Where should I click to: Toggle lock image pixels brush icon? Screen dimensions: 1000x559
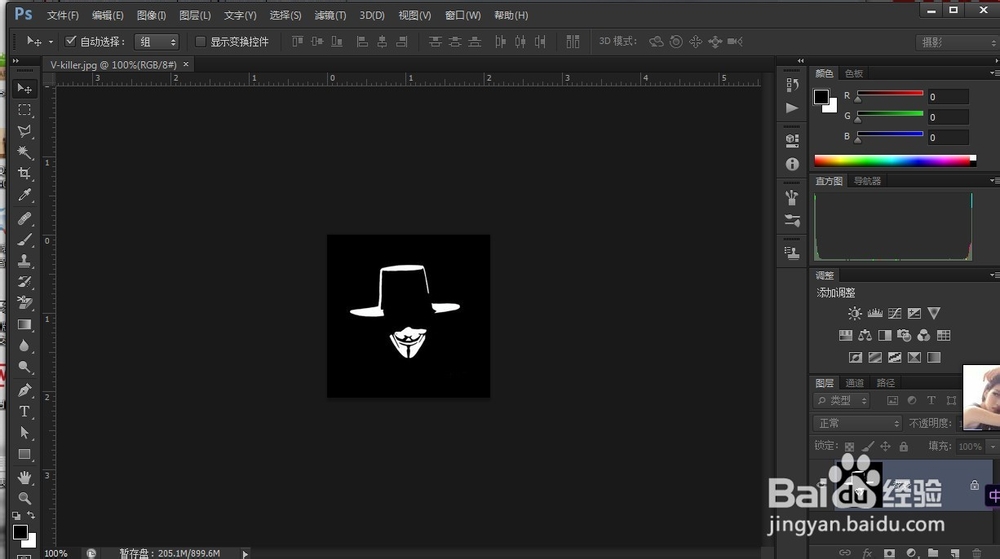click(x=867, y=446)
